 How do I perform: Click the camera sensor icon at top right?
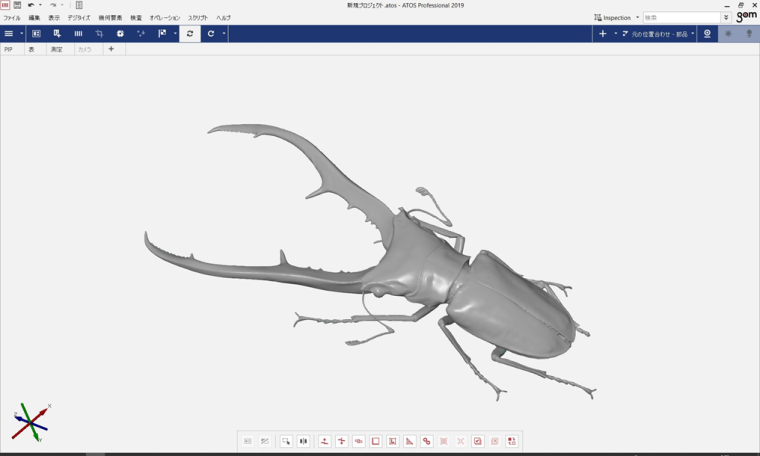(x=707, y=34)
